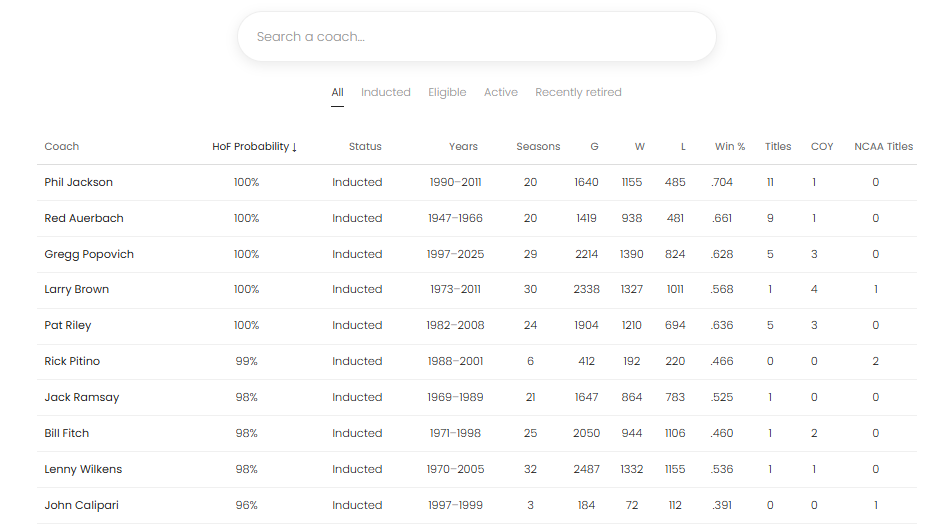Click the Search a coach input field
This screenshot has height=527, width=950.
pos(477,36)
